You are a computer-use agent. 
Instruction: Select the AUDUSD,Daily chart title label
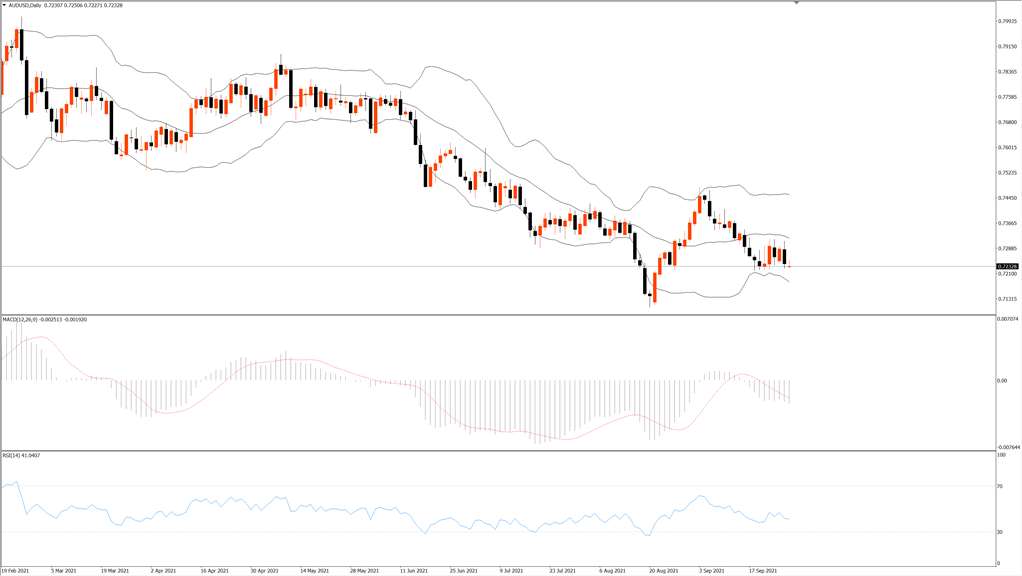click(25, 5)
